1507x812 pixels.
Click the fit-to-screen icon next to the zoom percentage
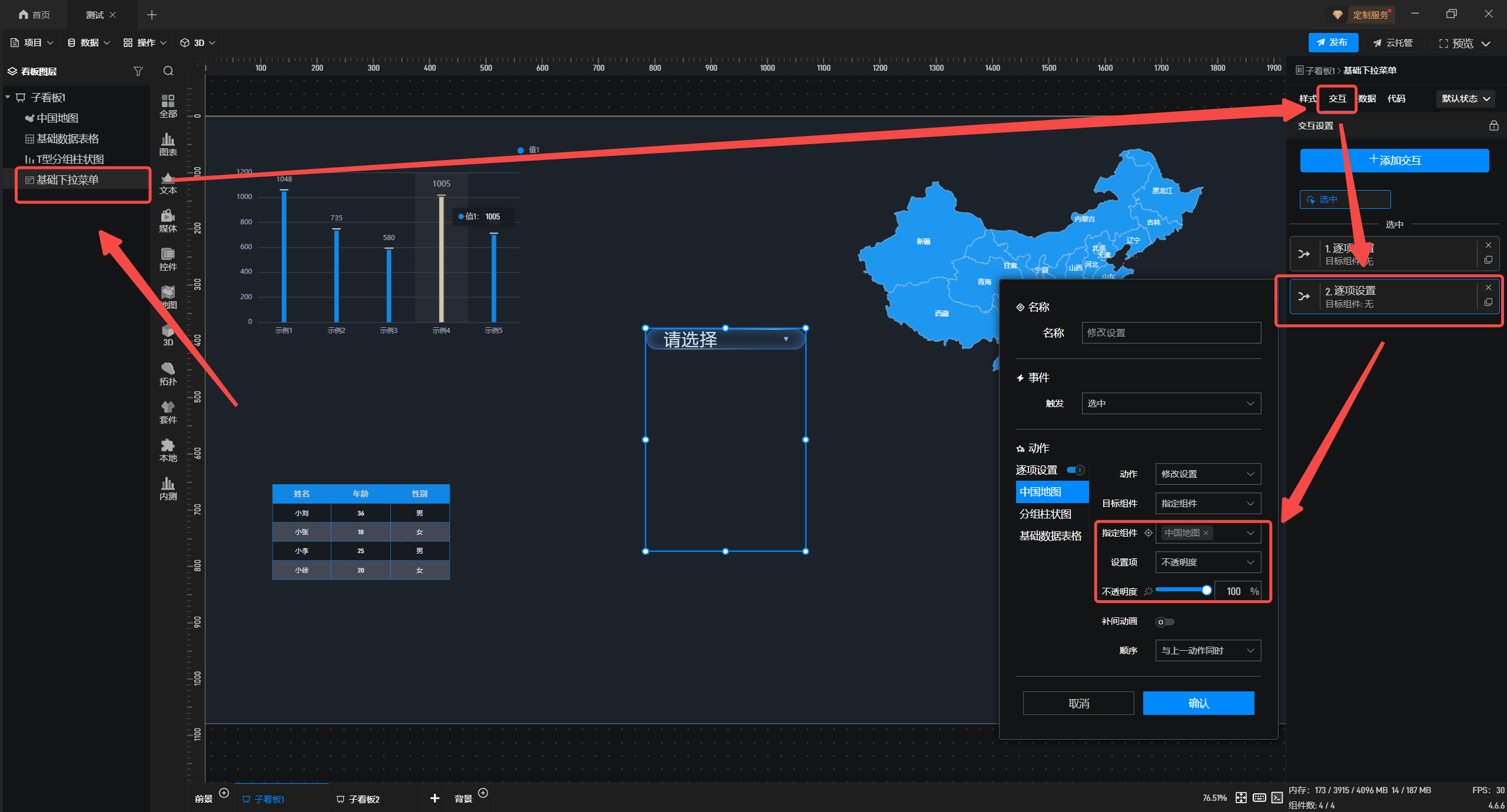tap(1241, 798)
